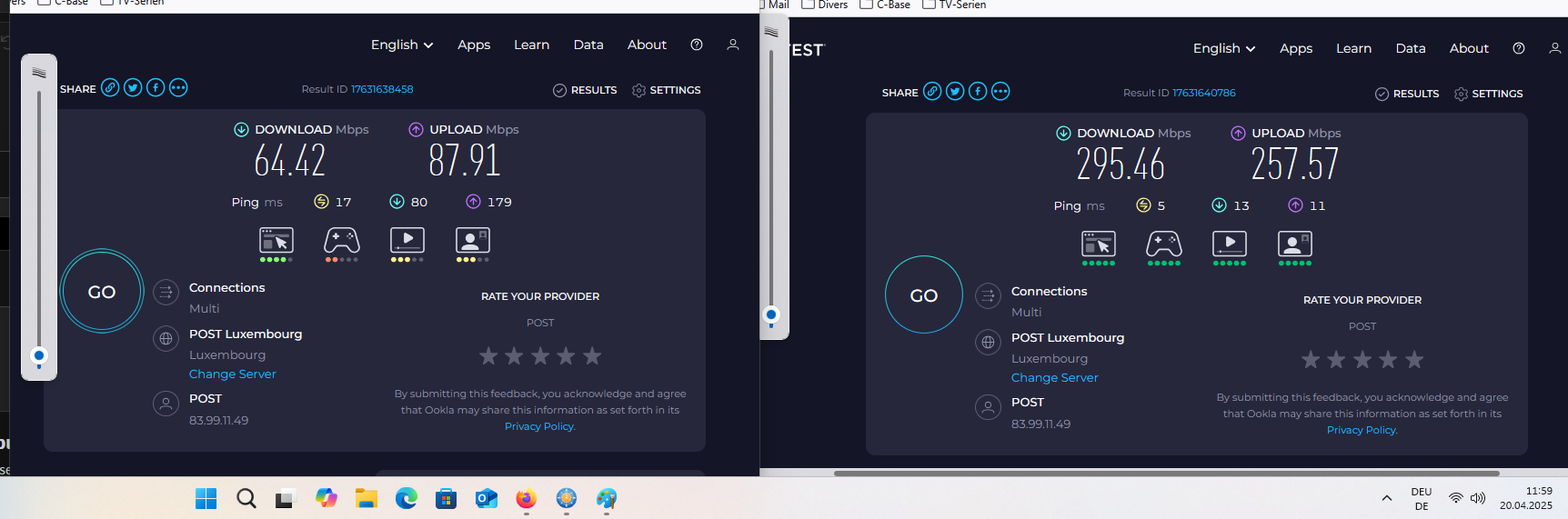Click Change Server in right window
Image resolution: width=1568 pixels, height=519 pixels.
[x=1055, y=377]
